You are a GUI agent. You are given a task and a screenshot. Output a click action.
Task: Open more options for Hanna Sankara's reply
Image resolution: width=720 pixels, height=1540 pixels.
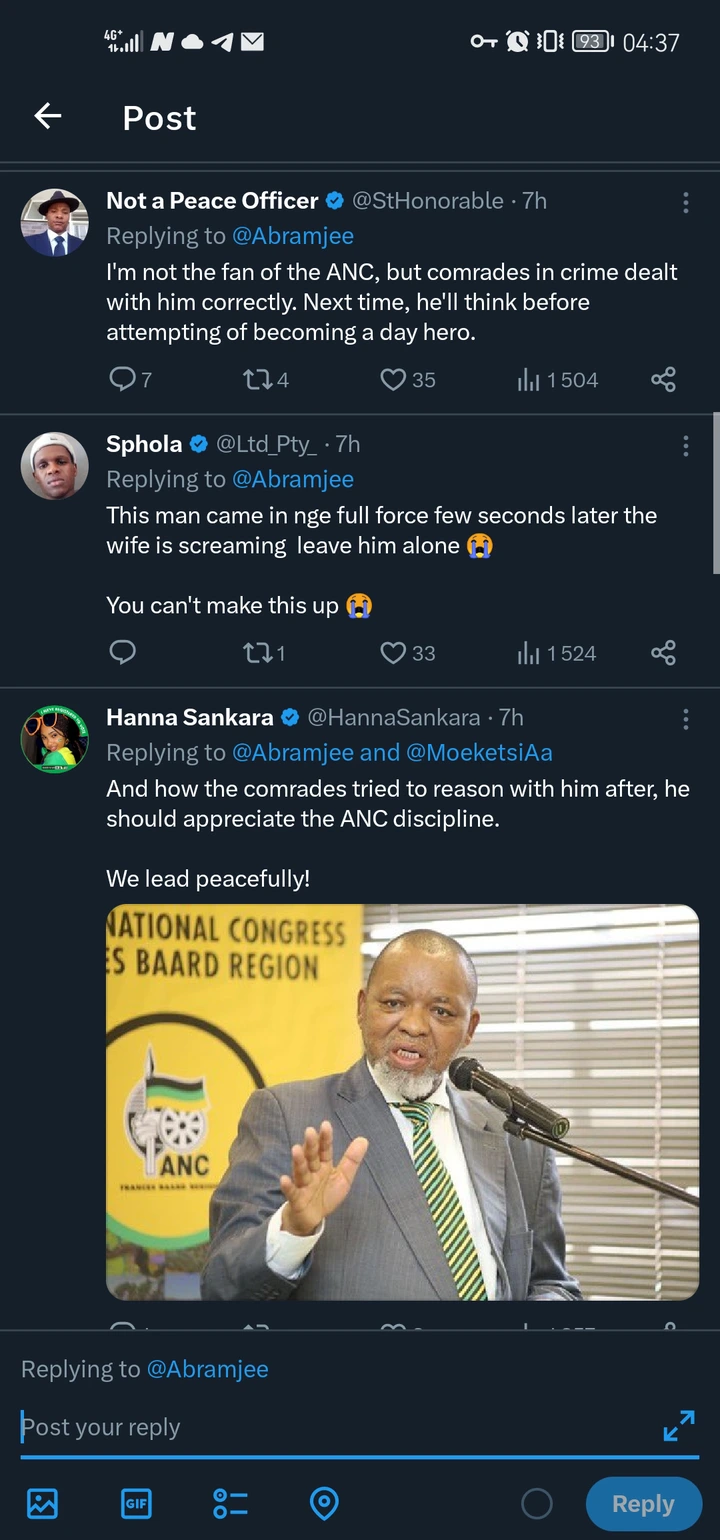click(x=685, y=719)
